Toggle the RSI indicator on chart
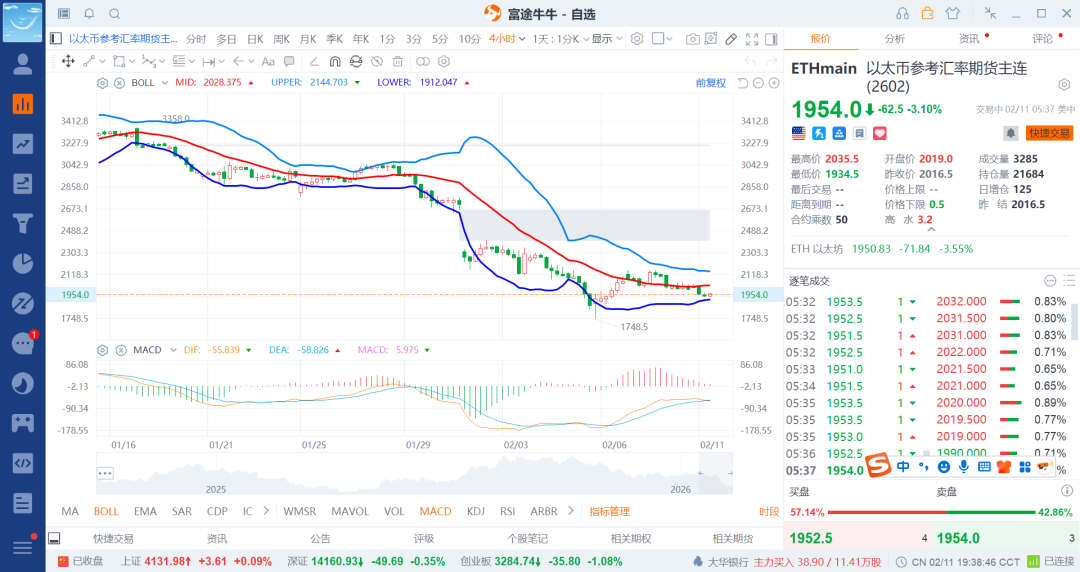Screen dimensions: 1080x572 (x=508, y=511)
